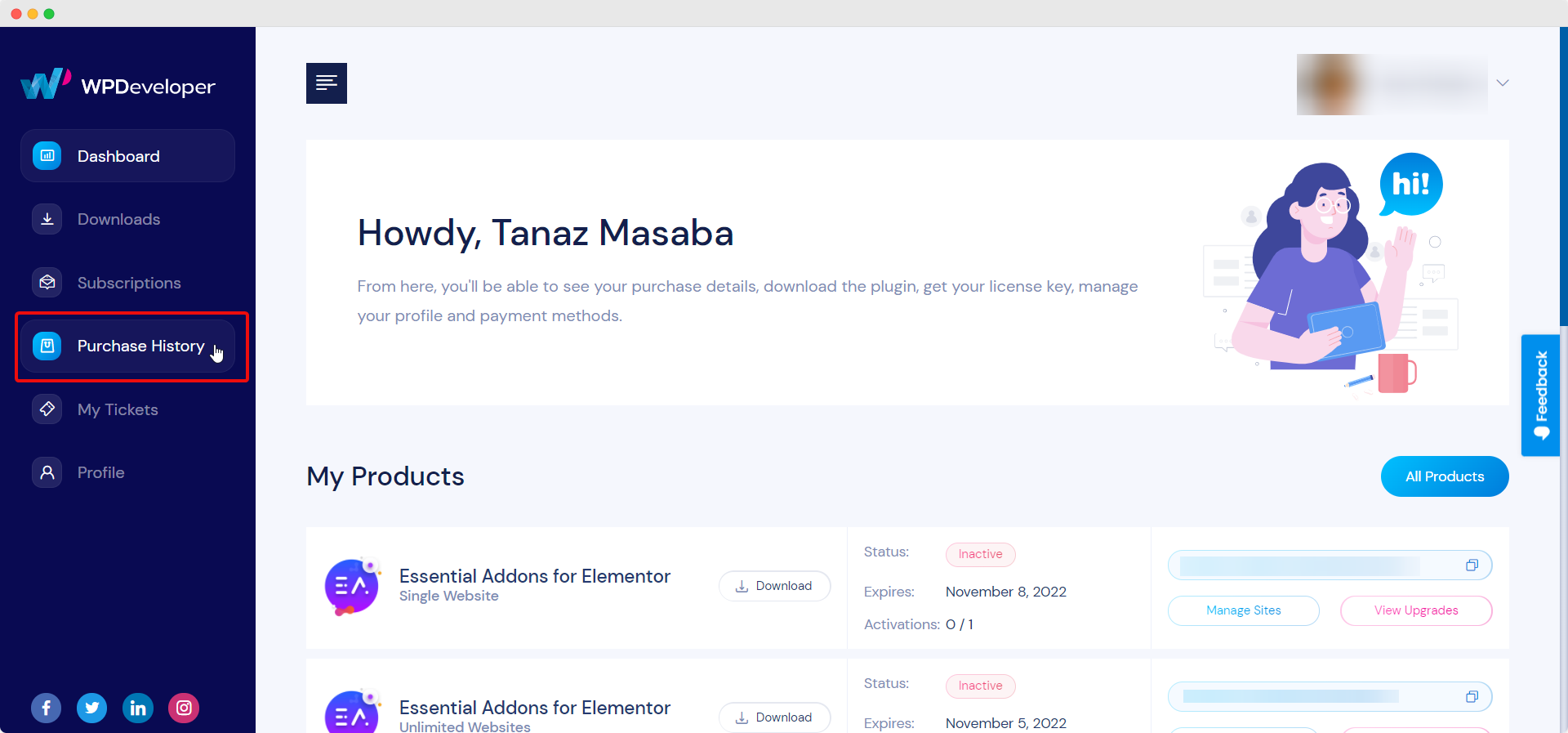Click the Profile person icon

click(47, 472)
